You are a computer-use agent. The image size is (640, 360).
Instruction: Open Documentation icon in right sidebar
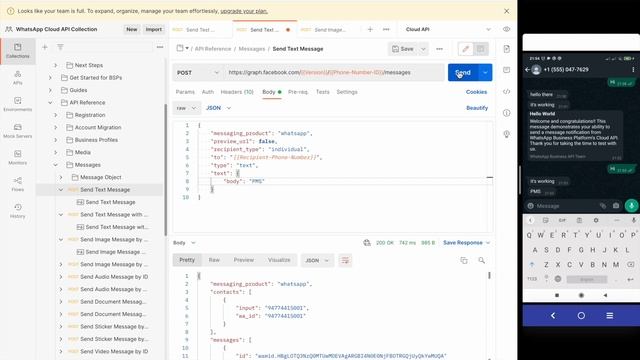coord(507,49)
